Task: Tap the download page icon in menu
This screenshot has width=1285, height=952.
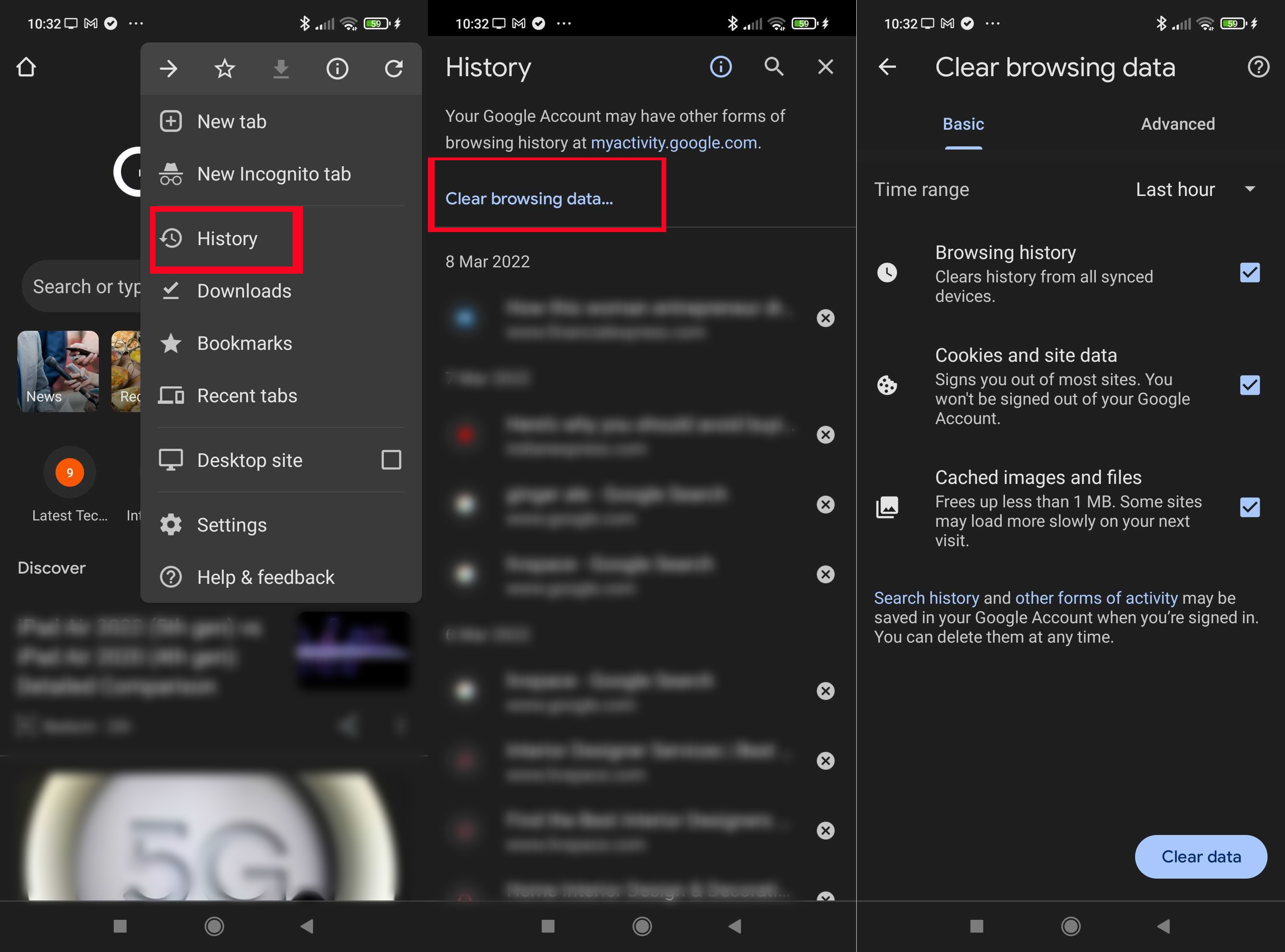Action: click(x=281, y=69)
